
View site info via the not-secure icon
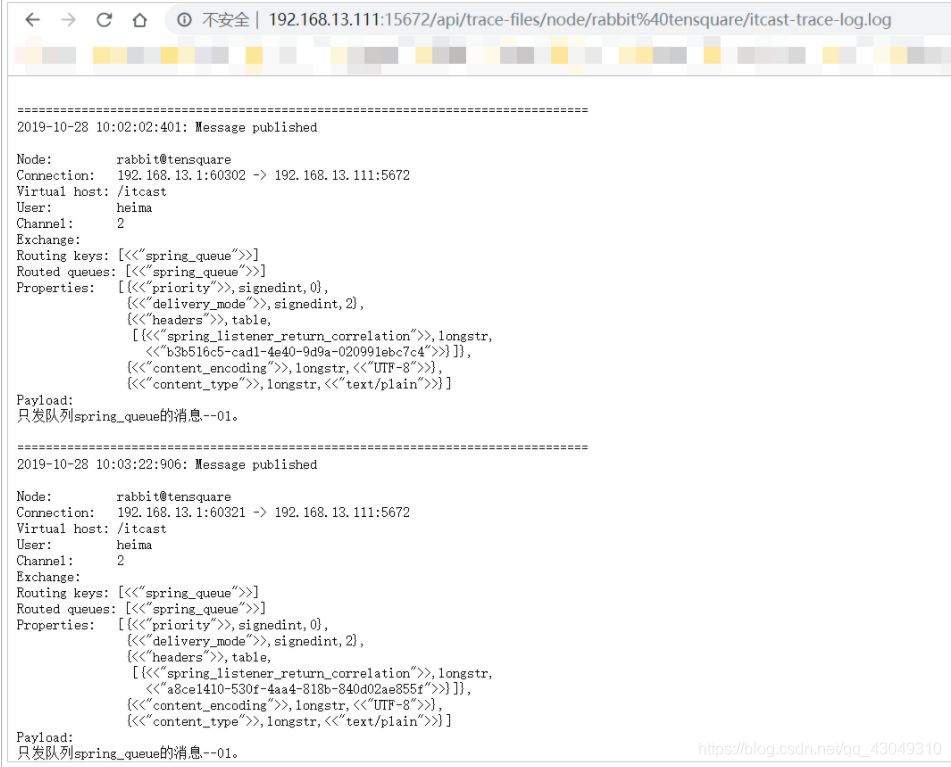coord(184,20)
